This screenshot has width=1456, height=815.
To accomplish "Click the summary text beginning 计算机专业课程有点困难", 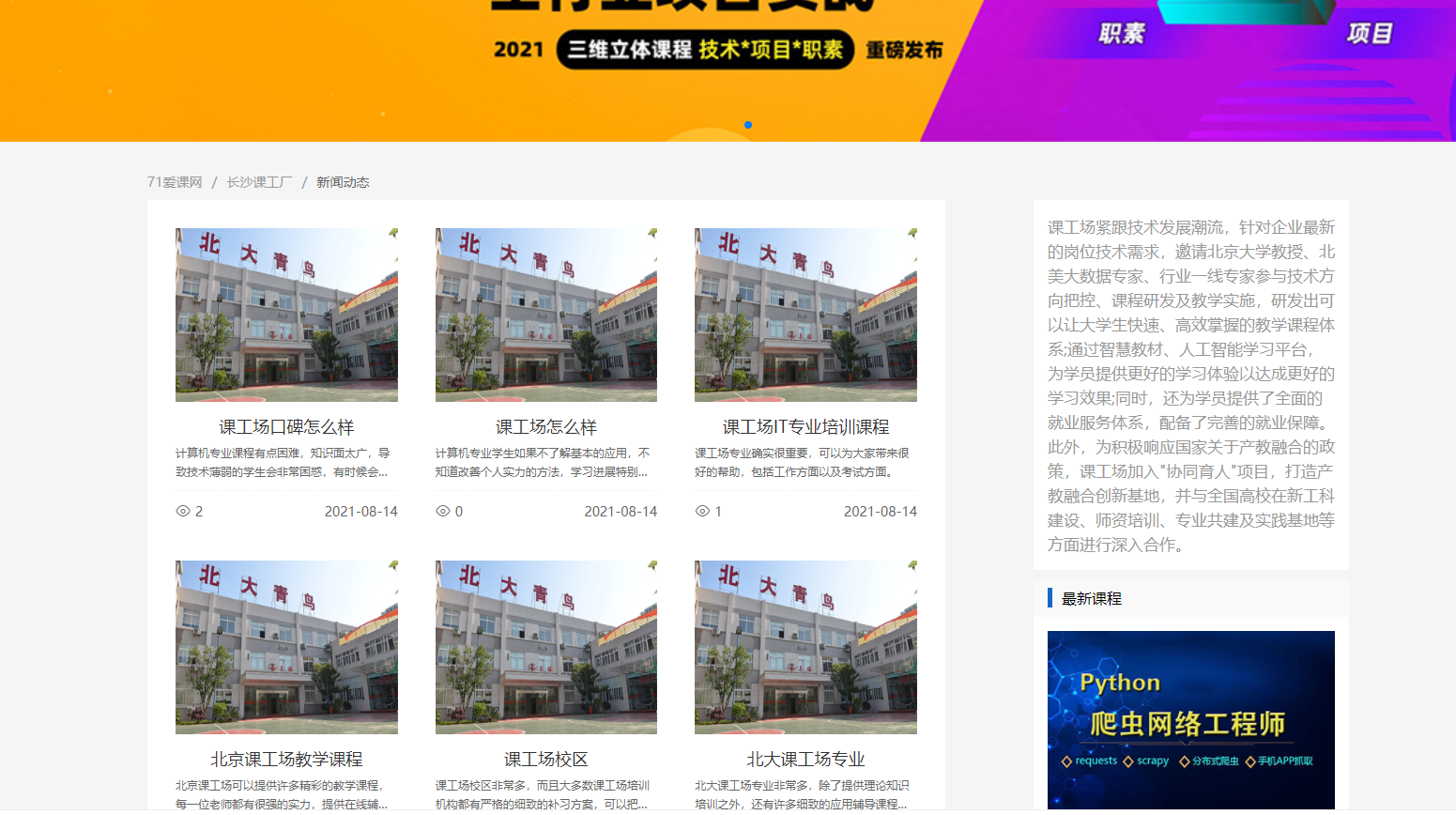I will [283, 463].
